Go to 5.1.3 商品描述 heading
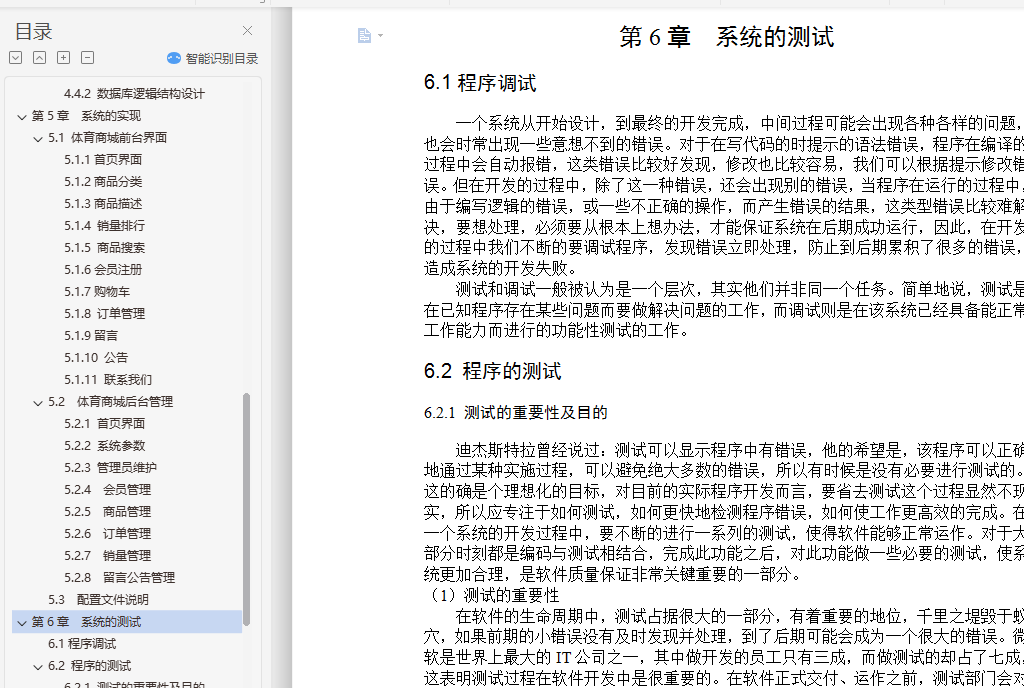The height and width of the screenshot is (688, 1024). pos(103,204)
